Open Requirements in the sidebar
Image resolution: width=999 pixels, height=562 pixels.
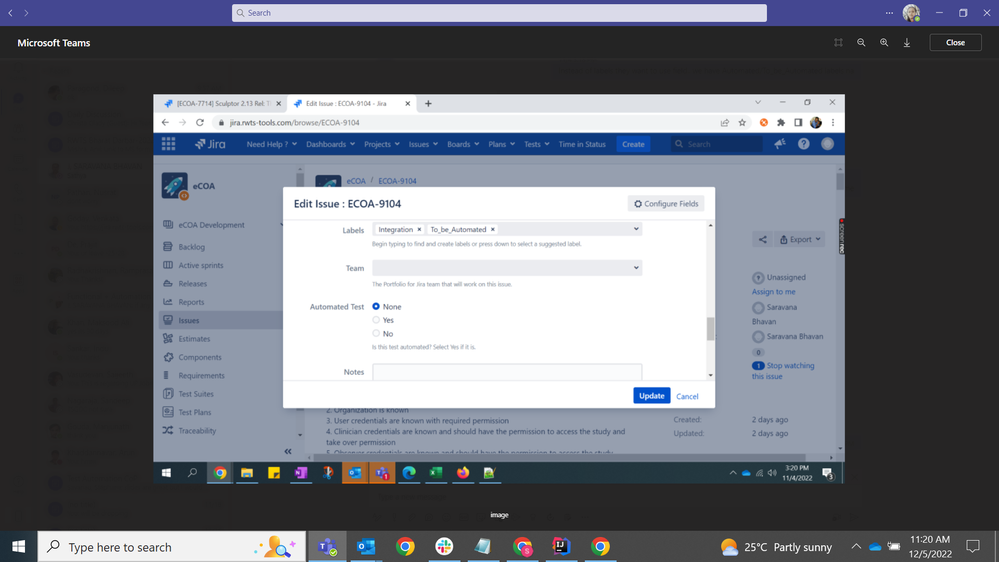[201, 376]
